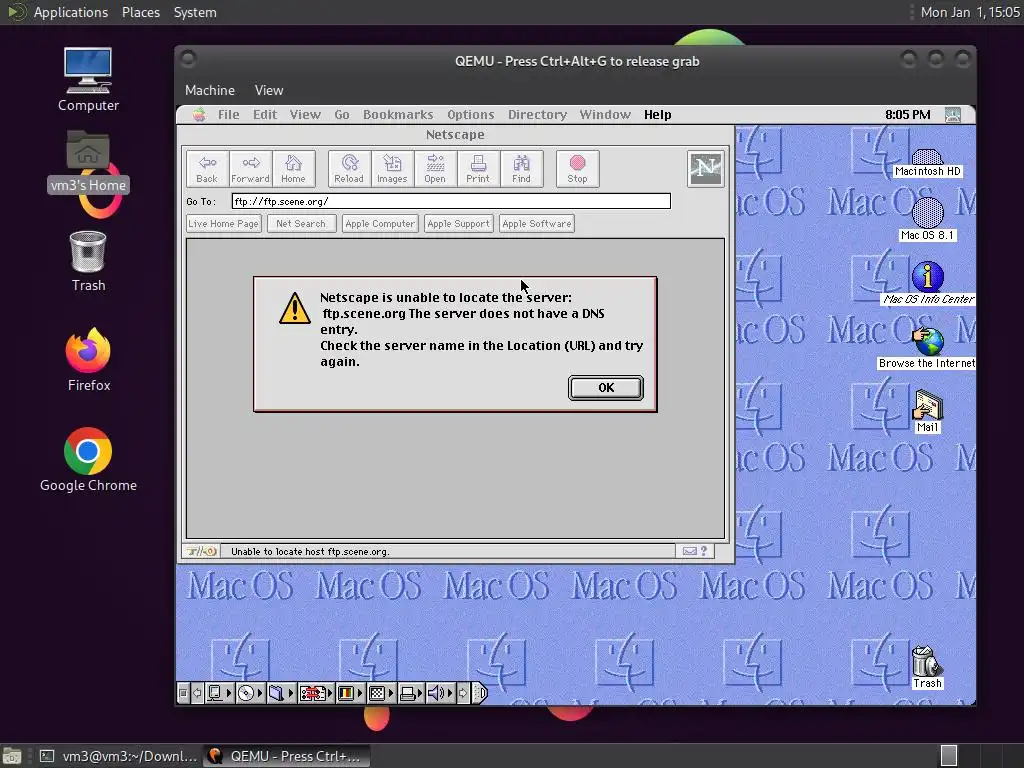Click the Live Home Page directory button
This screenshot has width=1024, height=768.
click(223, 223)
